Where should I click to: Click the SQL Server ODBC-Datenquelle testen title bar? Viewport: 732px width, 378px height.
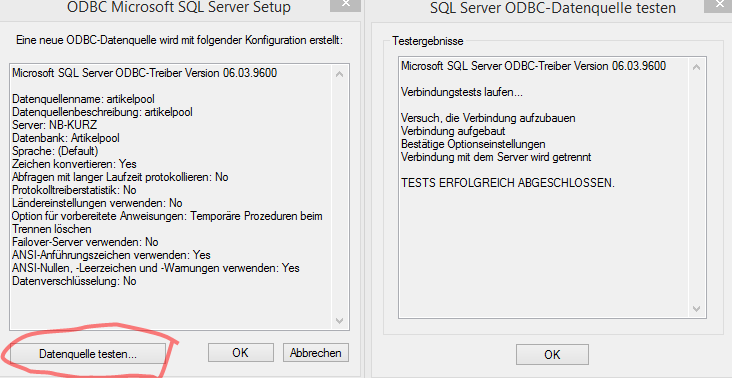coord(552,8)
